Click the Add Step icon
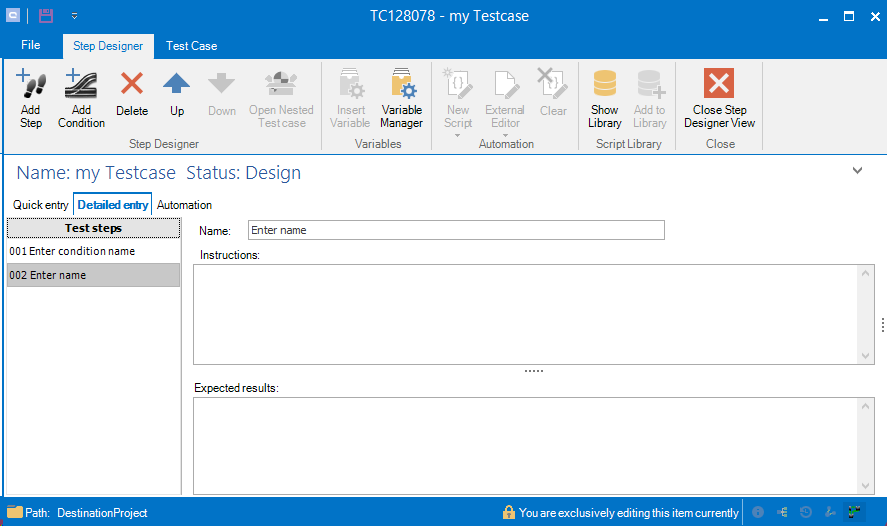Image resolution: width=887 pixels, height=526 pixels. click(31, 99)
